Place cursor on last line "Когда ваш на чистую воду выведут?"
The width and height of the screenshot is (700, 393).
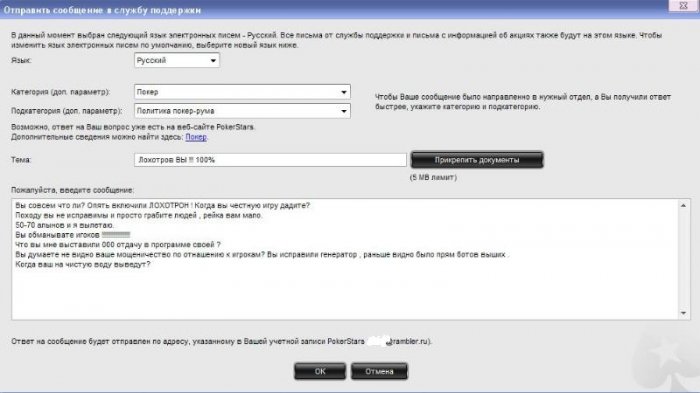tap(83, 264)
